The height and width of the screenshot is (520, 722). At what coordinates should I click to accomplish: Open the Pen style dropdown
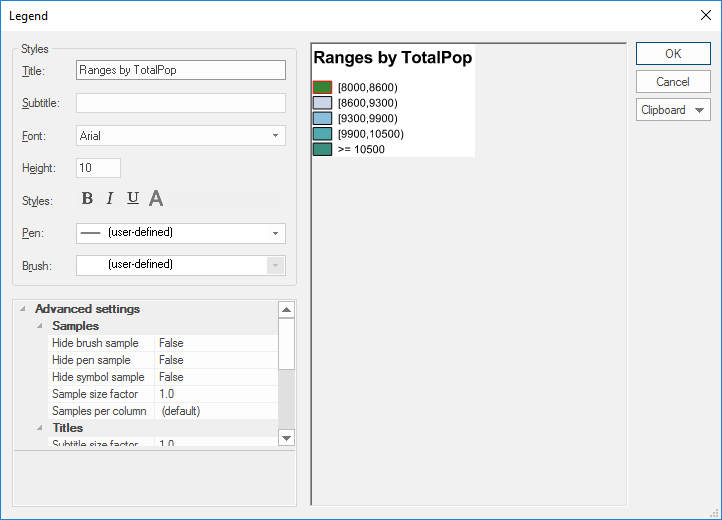tap(275, 233)
